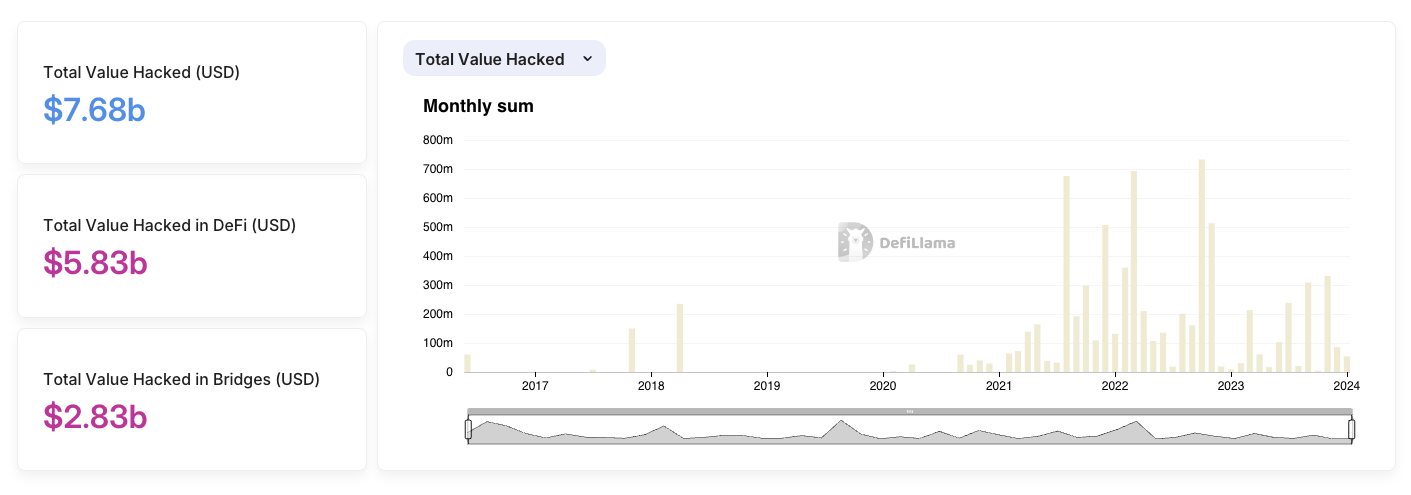This screenshot has height=495, width=1411.
Task: Select the late-2017 bar near 150m
Action: point(632,350)
